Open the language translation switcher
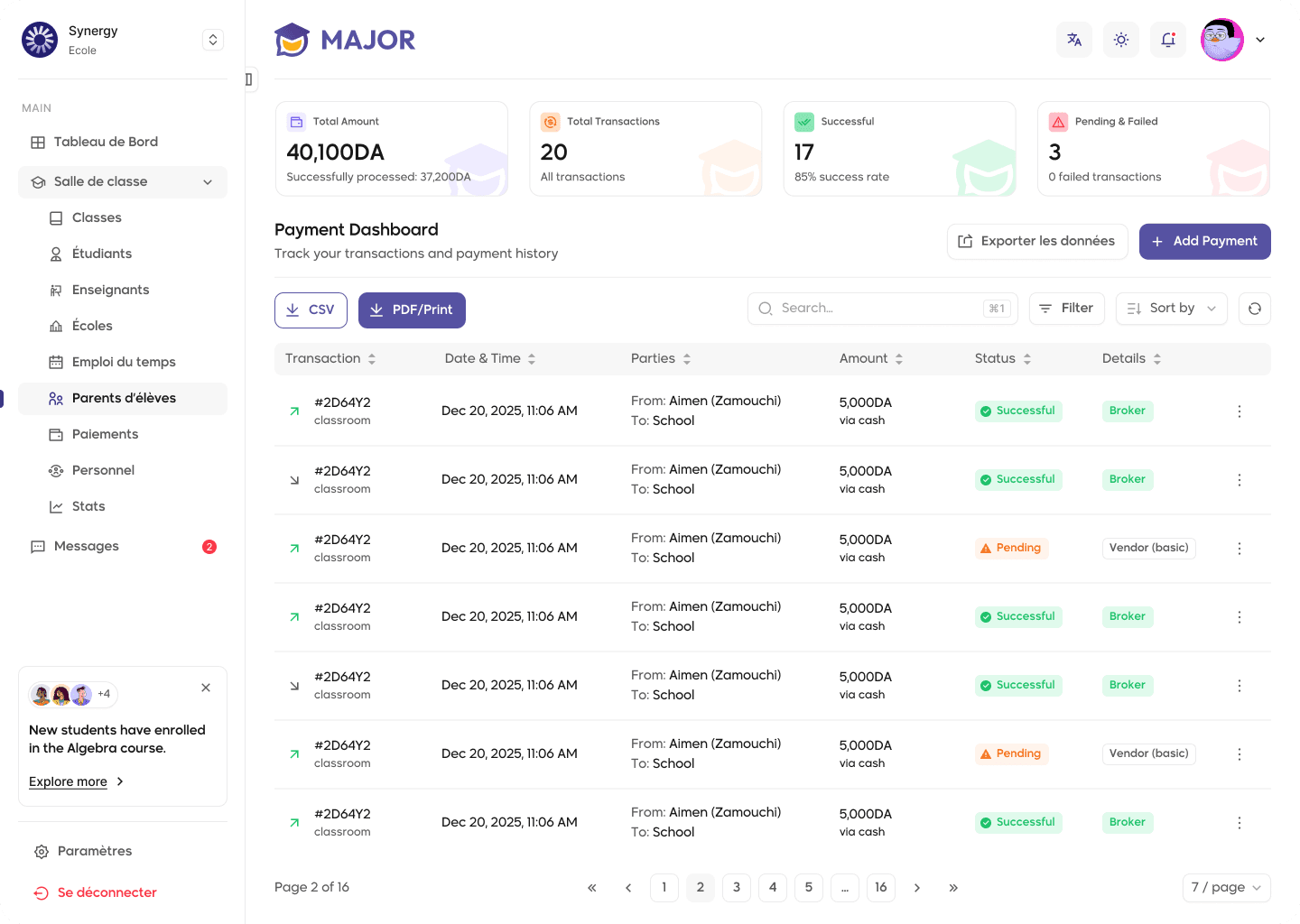Image resolution: width=1300 pixels, height=924 pixels. (1073, 40)
